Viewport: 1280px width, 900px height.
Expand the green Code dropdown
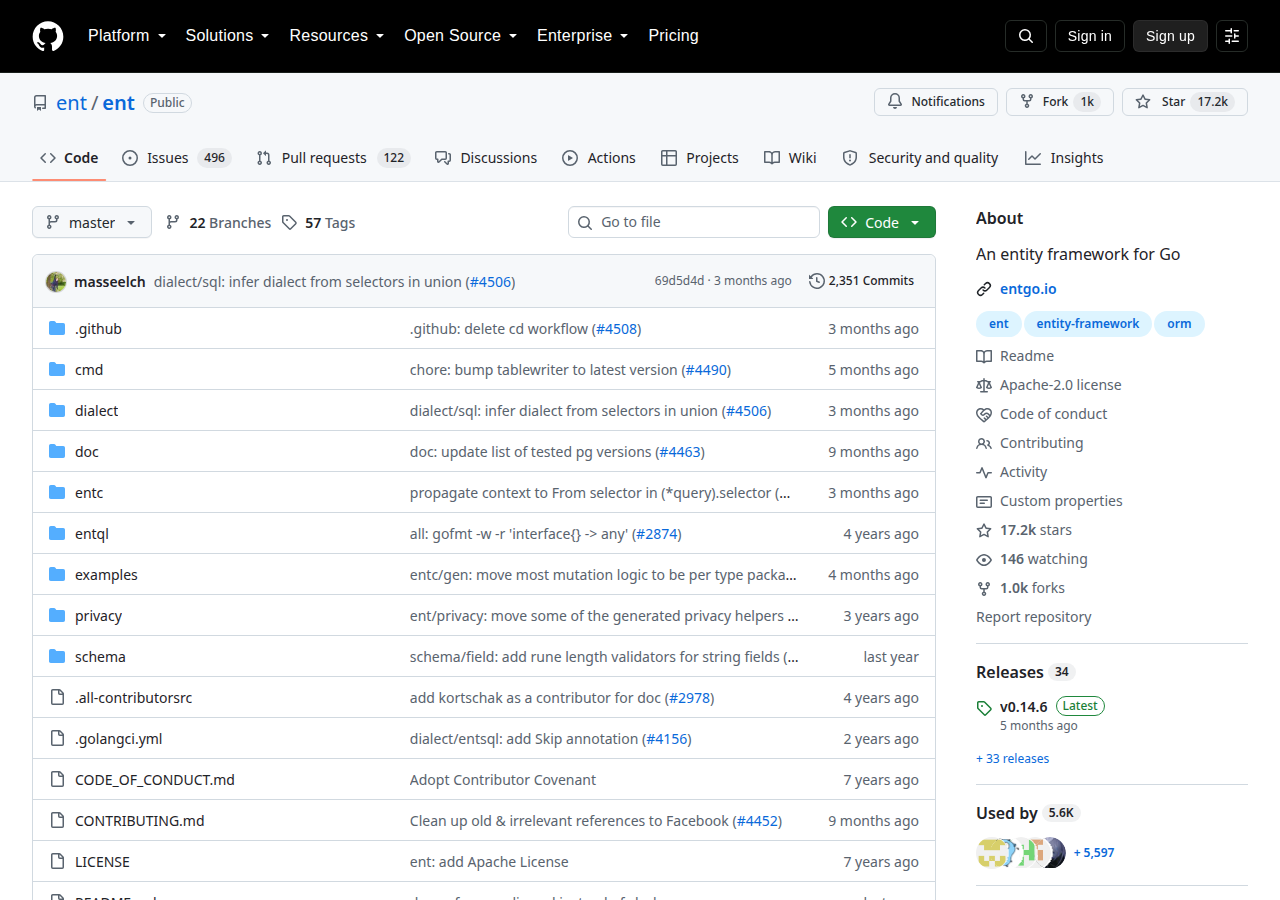(882, 222)
